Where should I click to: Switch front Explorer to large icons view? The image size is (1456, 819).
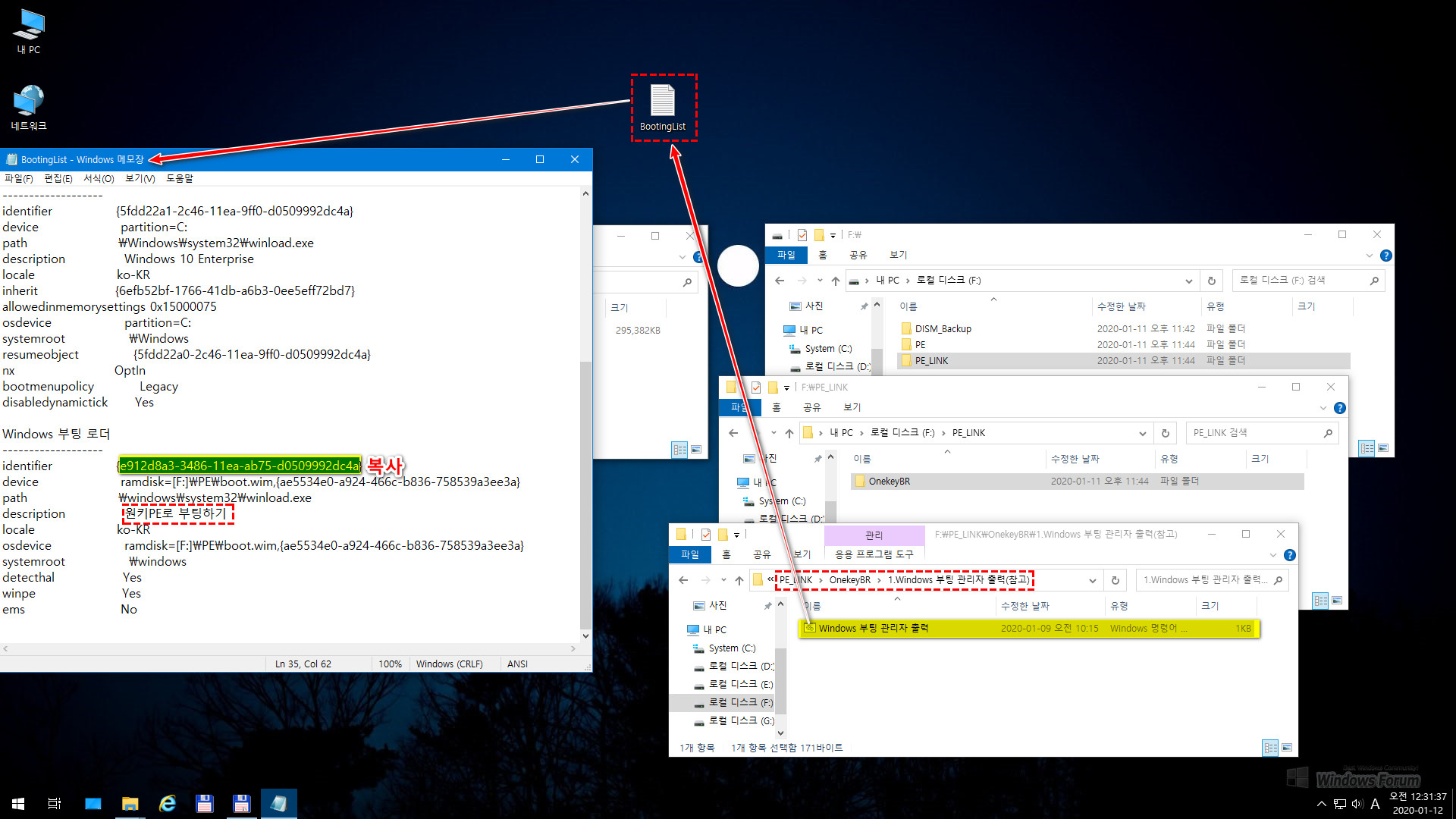coord(1287,748)
